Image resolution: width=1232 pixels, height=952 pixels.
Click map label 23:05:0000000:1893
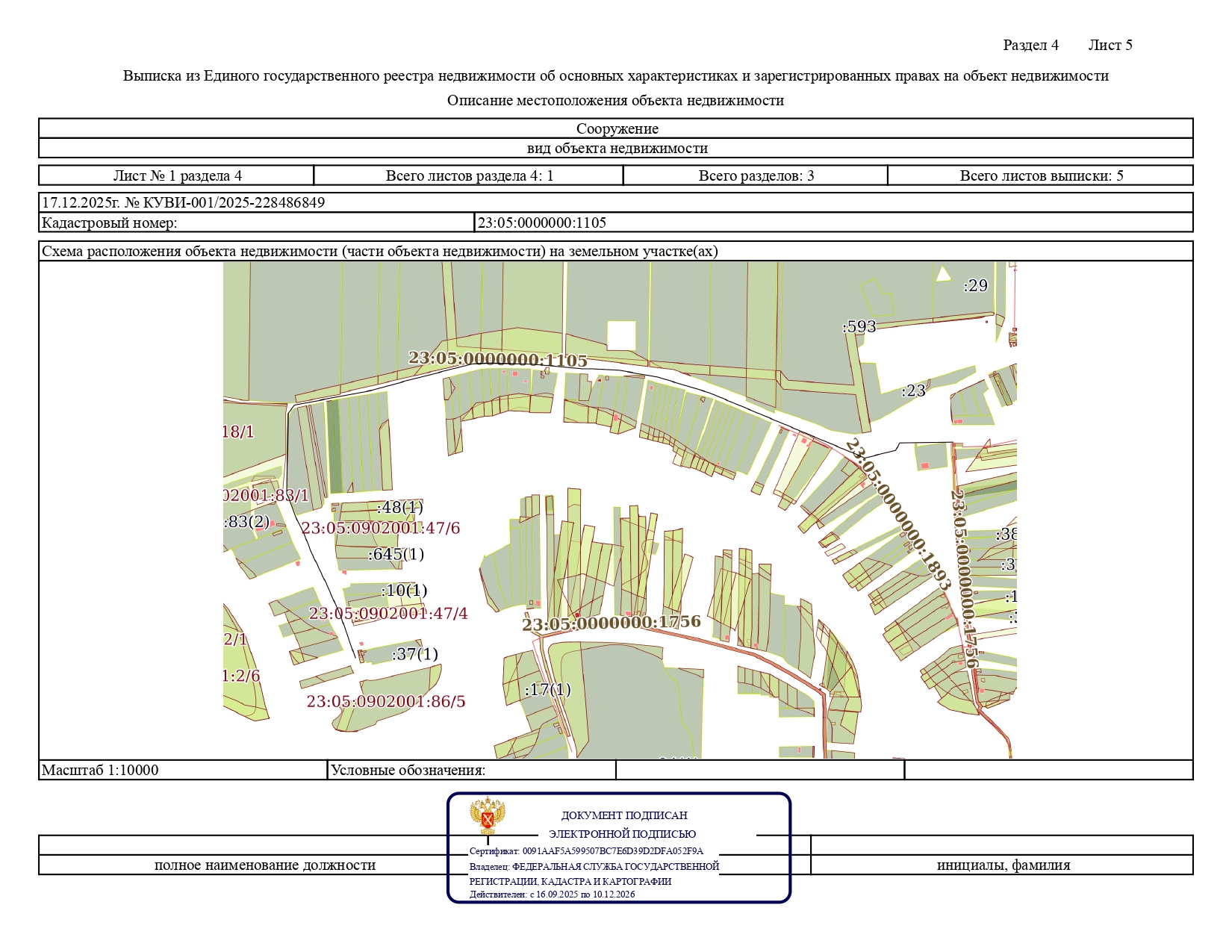898,515
